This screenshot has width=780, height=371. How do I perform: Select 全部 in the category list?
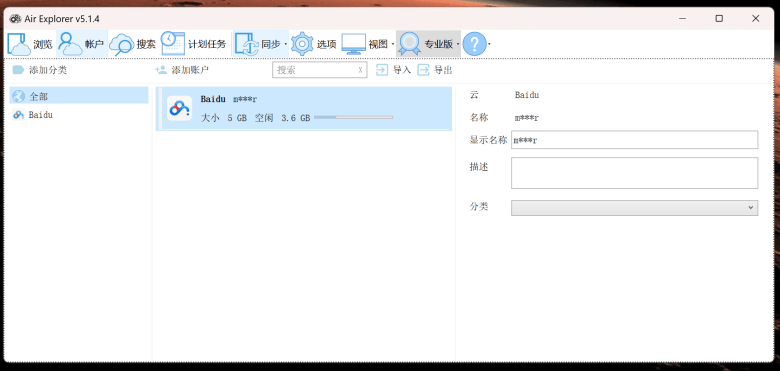tap(79, 96)
